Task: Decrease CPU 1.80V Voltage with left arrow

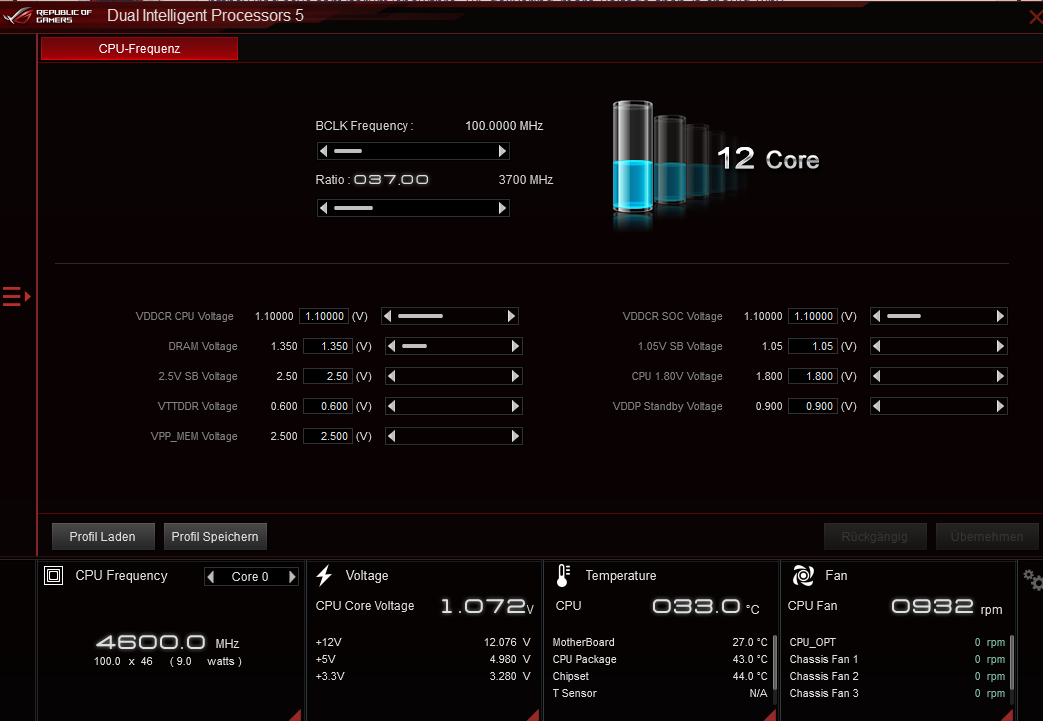Action: (x=876, y=376)
